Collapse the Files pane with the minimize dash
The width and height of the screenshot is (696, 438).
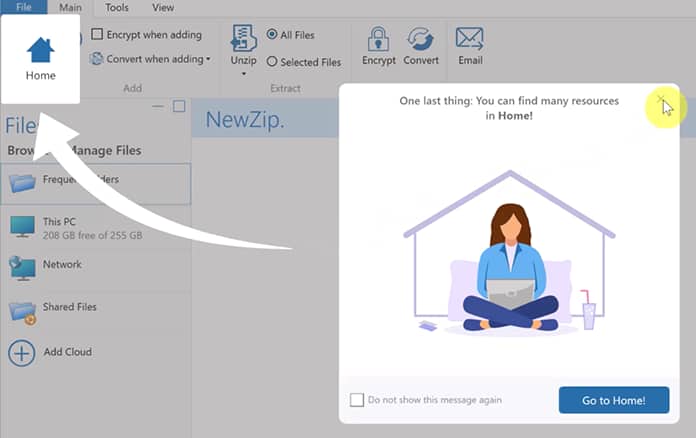(x=158, y=106)
